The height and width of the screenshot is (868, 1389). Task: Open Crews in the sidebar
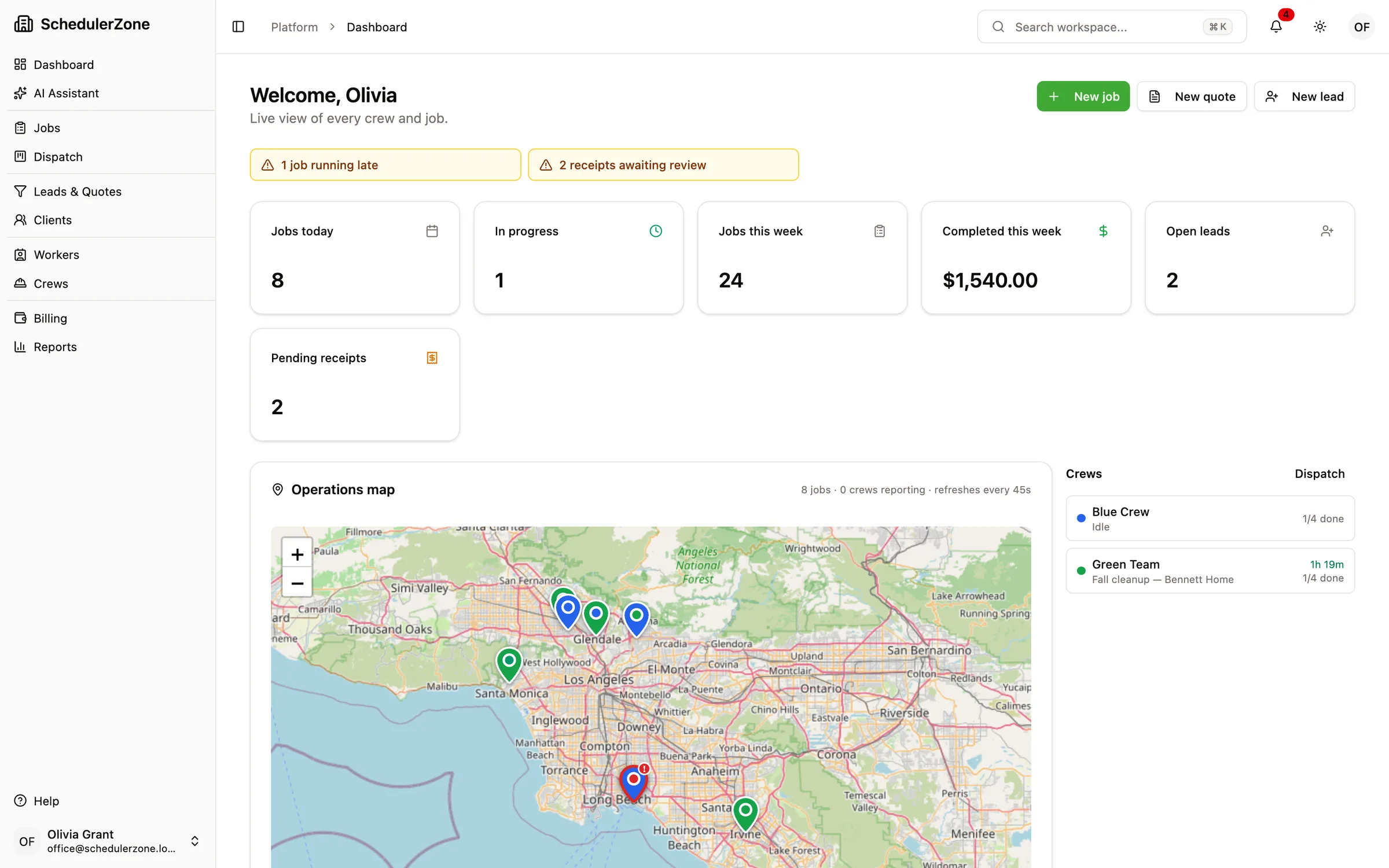click(108, 284)
